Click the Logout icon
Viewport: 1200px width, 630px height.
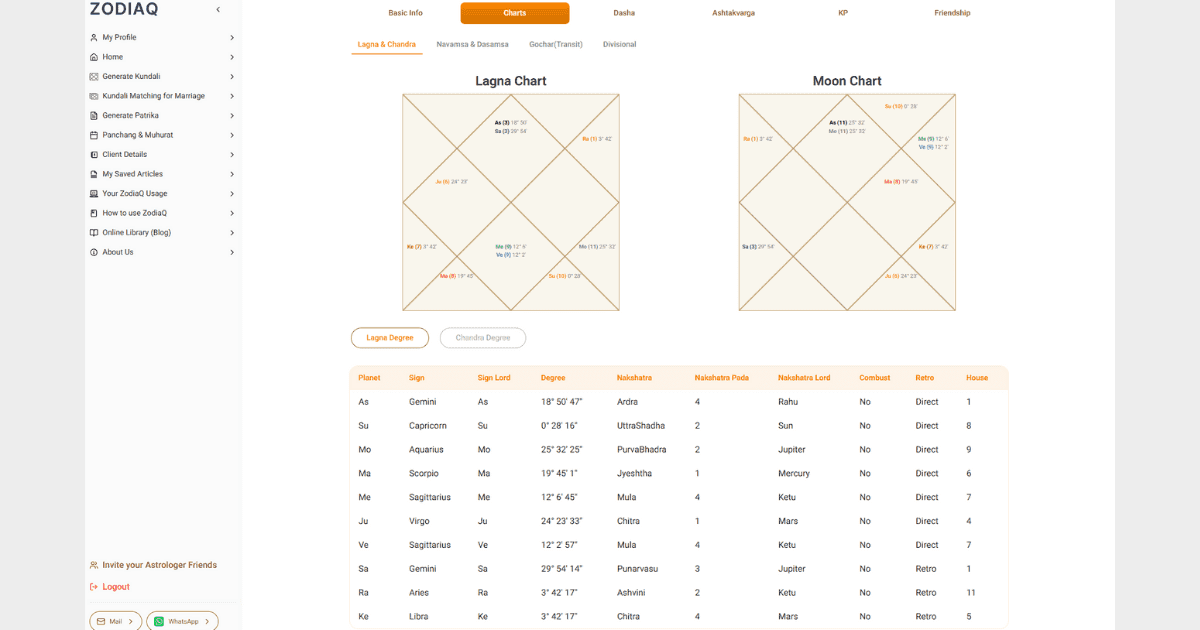pos(94,587)
